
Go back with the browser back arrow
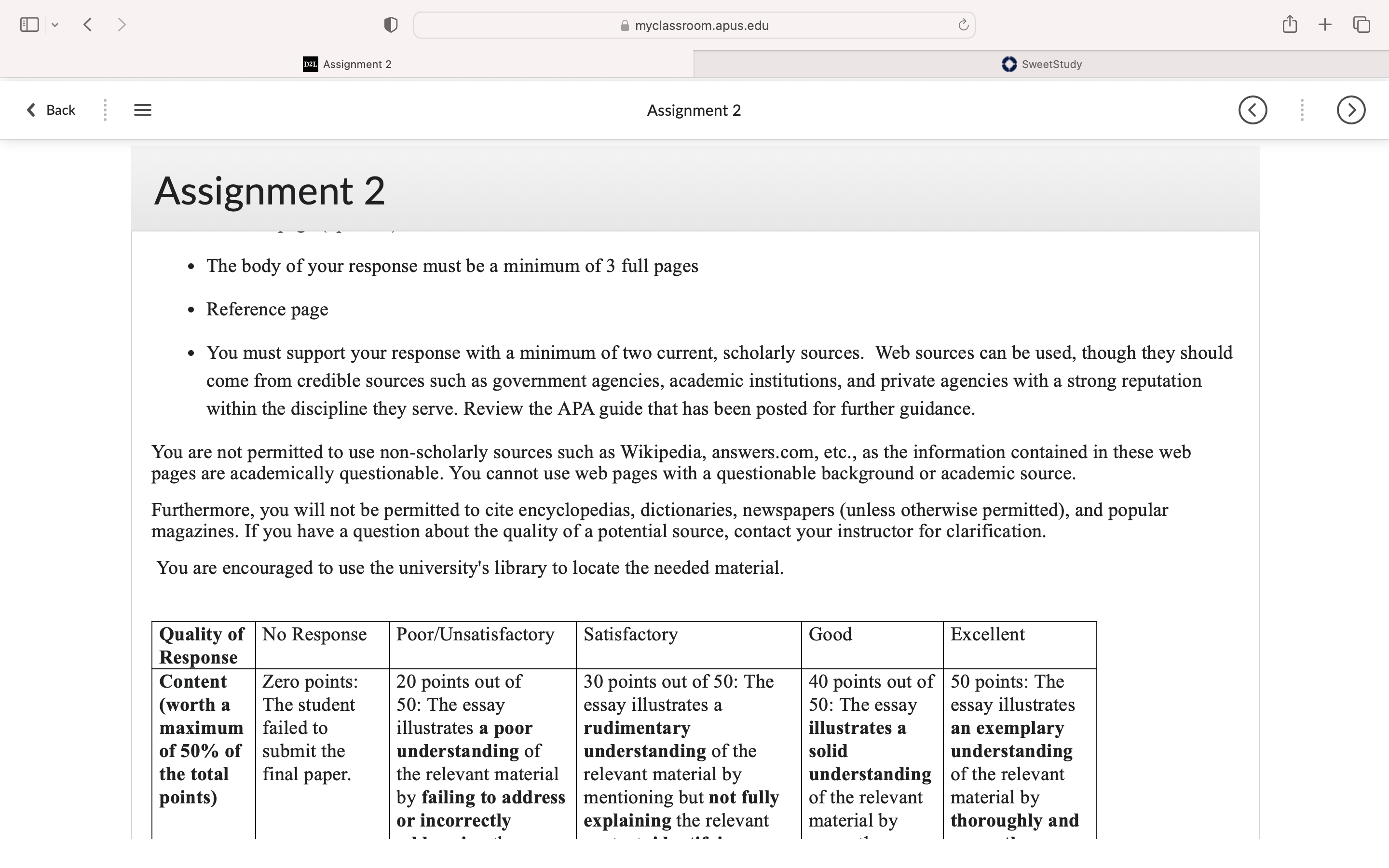88,25
